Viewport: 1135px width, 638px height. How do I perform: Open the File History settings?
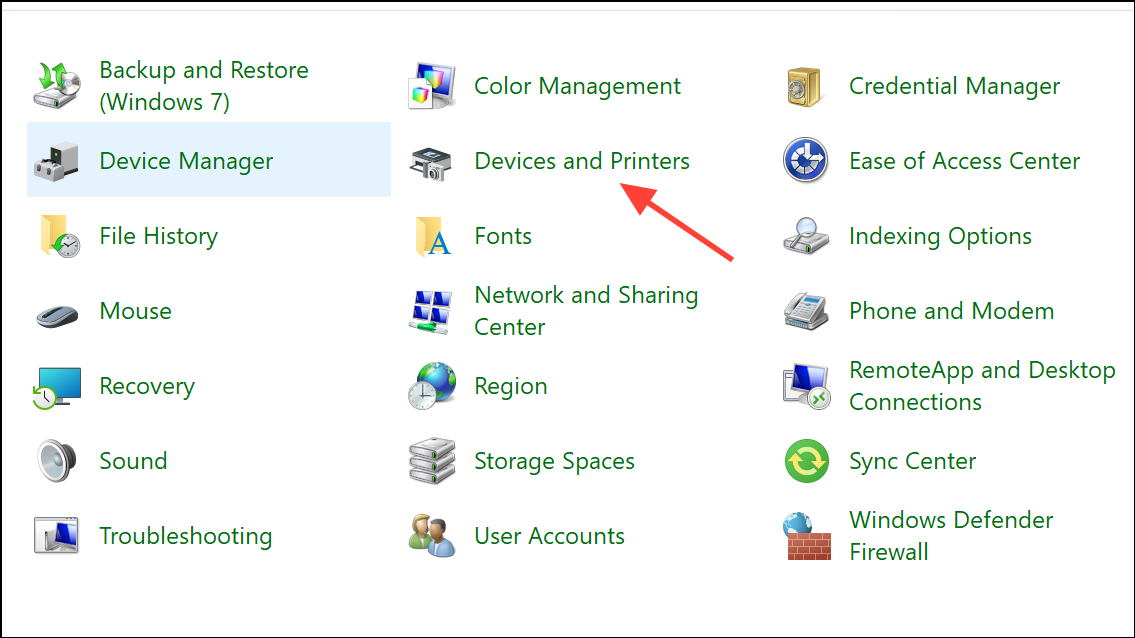point(158,236)
